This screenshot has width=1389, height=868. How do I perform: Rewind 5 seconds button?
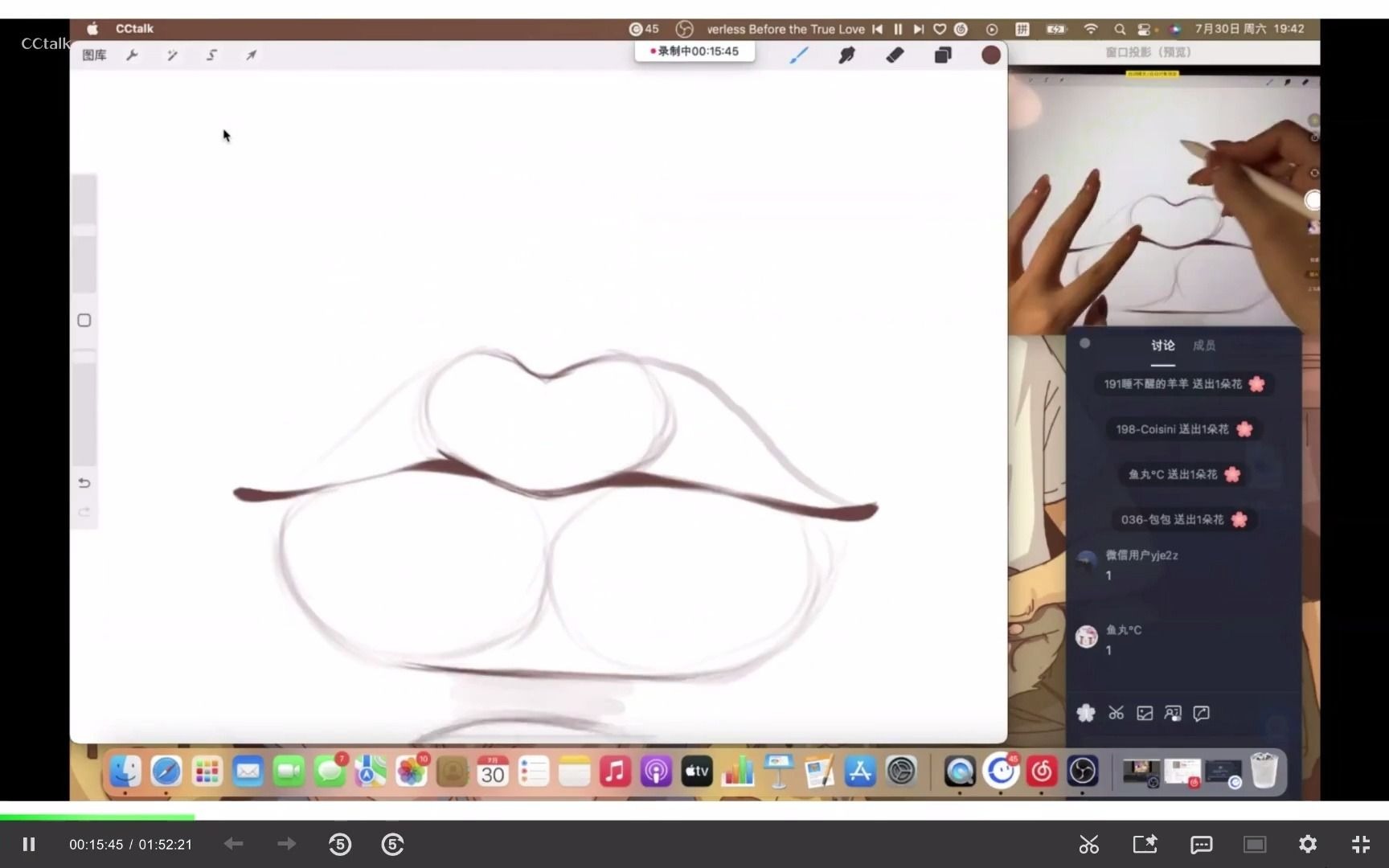340,844
